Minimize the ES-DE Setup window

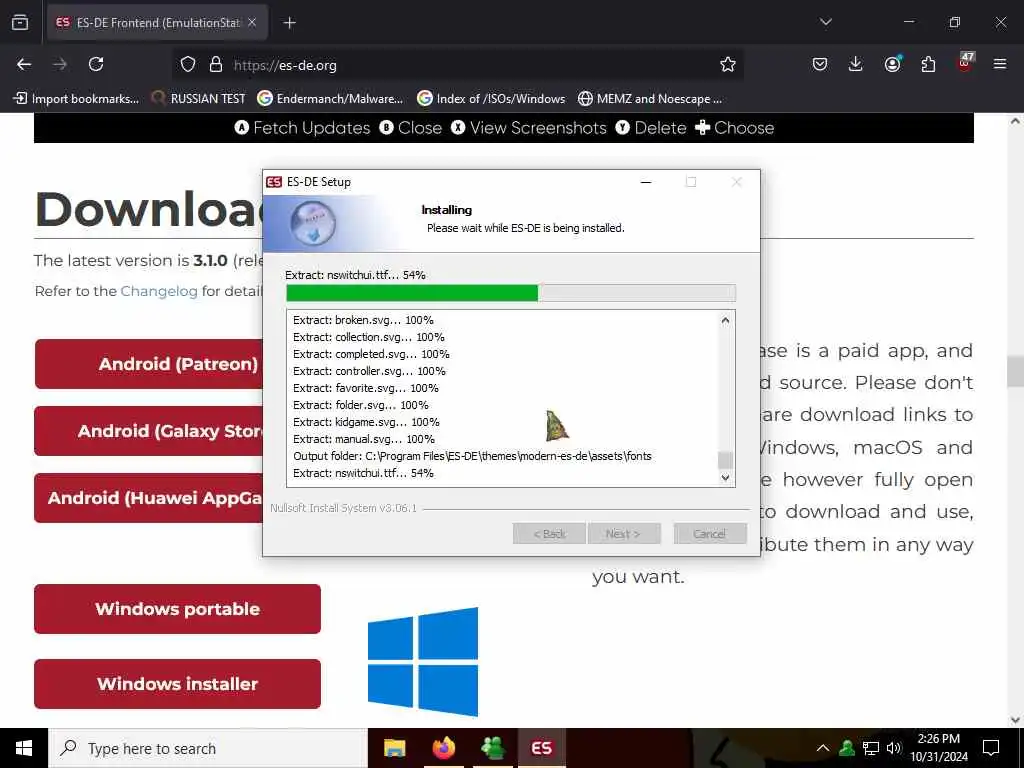pyautogui.click(x=646, y=182)
